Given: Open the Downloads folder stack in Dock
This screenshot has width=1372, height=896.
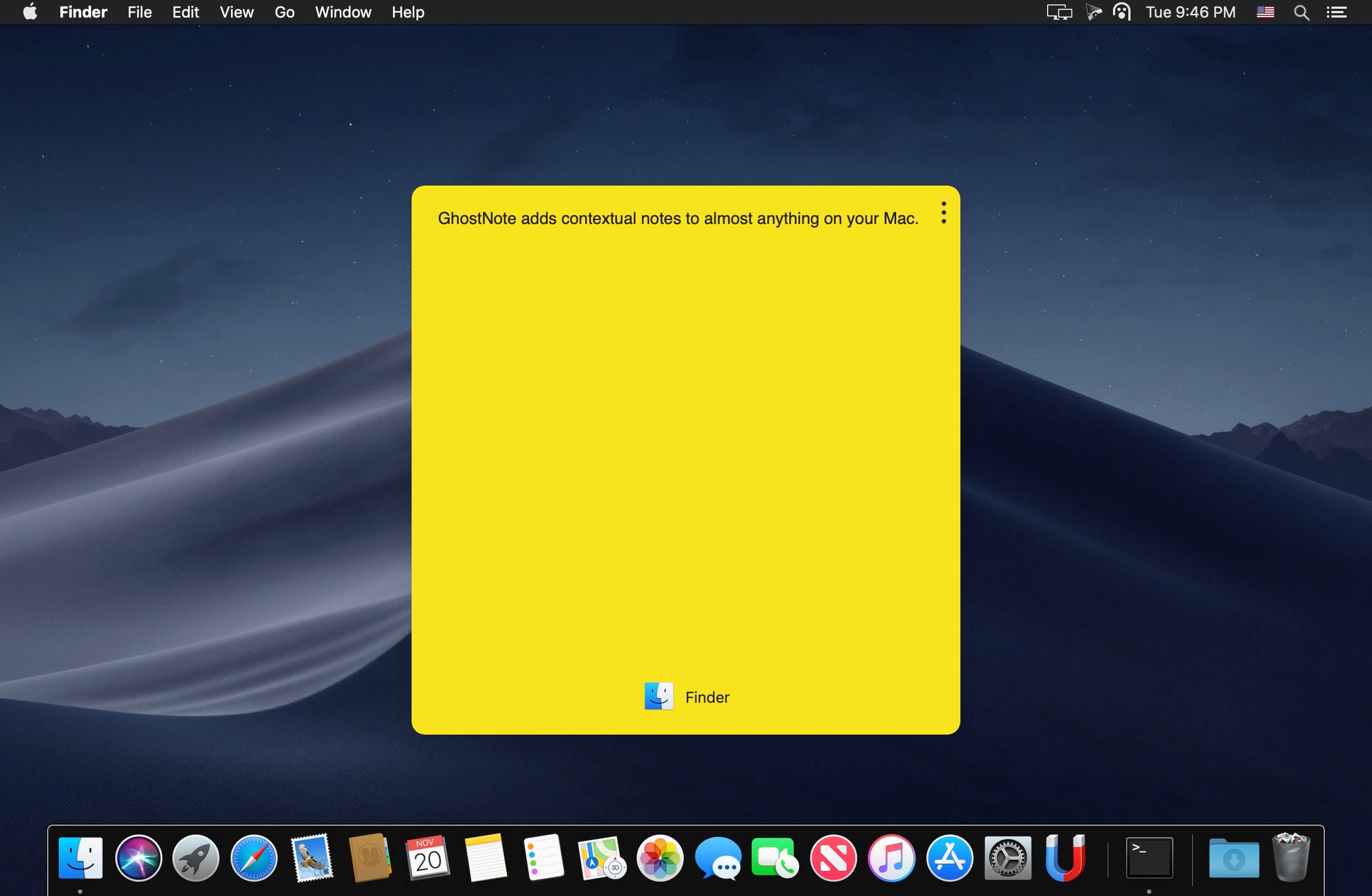Looking at the screenshot, I should point(1234,858).
